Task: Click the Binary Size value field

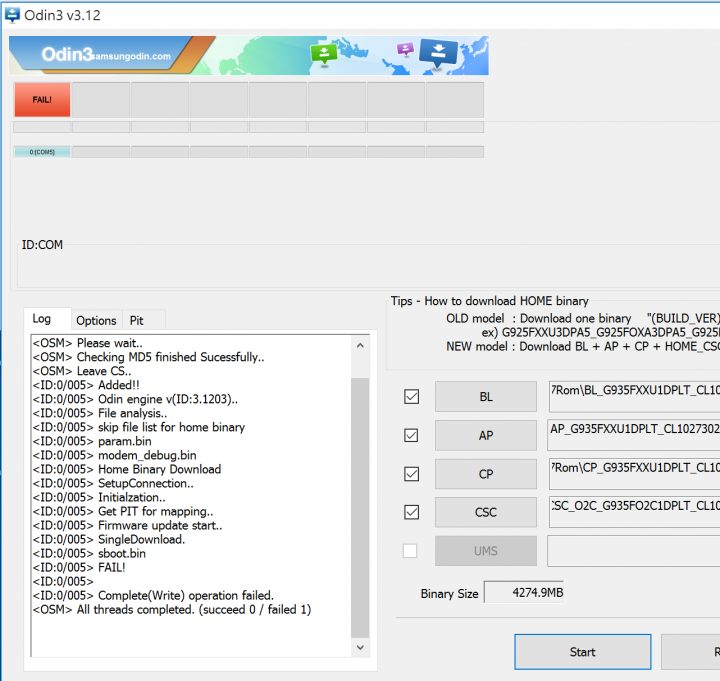Action: [524, 592]
